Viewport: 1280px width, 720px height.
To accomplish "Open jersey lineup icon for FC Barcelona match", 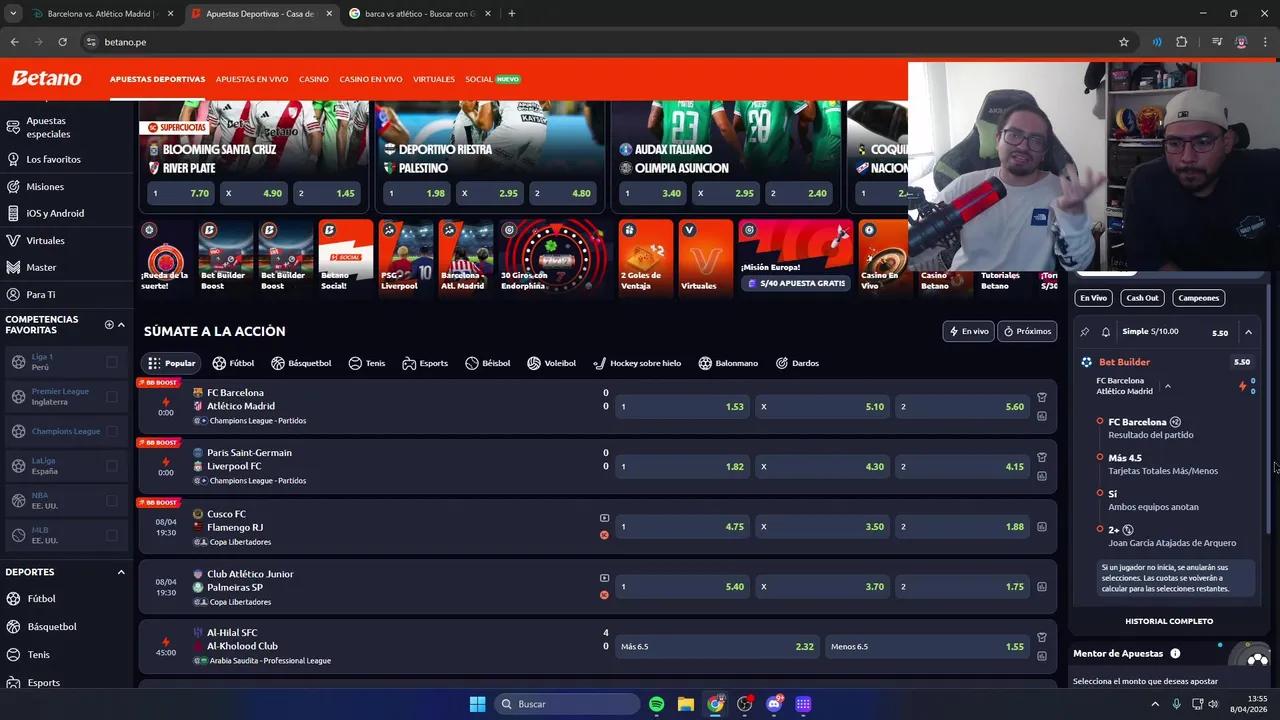I will tap(1041, 397).
